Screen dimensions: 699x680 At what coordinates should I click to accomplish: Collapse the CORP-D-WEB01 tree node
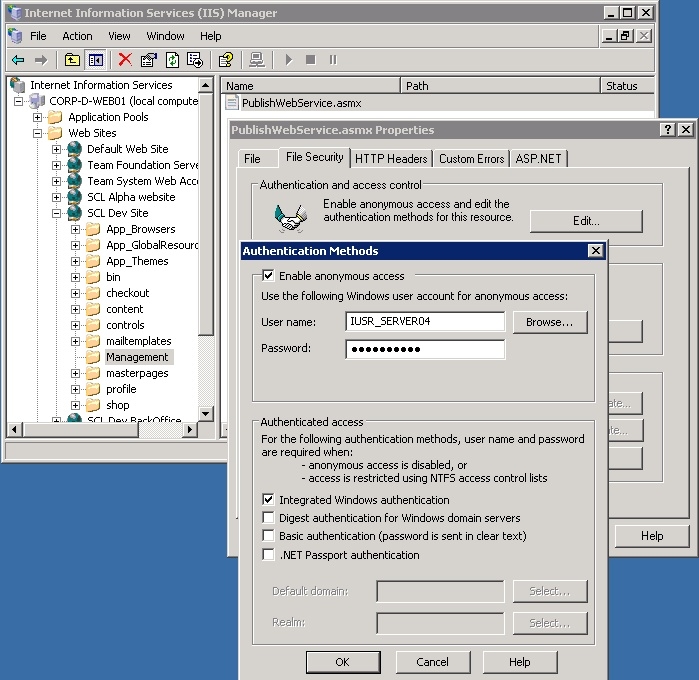18,101
